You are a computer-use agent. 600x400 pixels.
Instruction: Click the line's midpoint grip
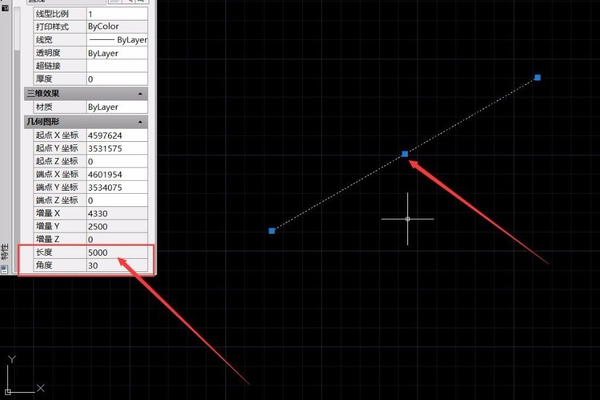(405, 154)
